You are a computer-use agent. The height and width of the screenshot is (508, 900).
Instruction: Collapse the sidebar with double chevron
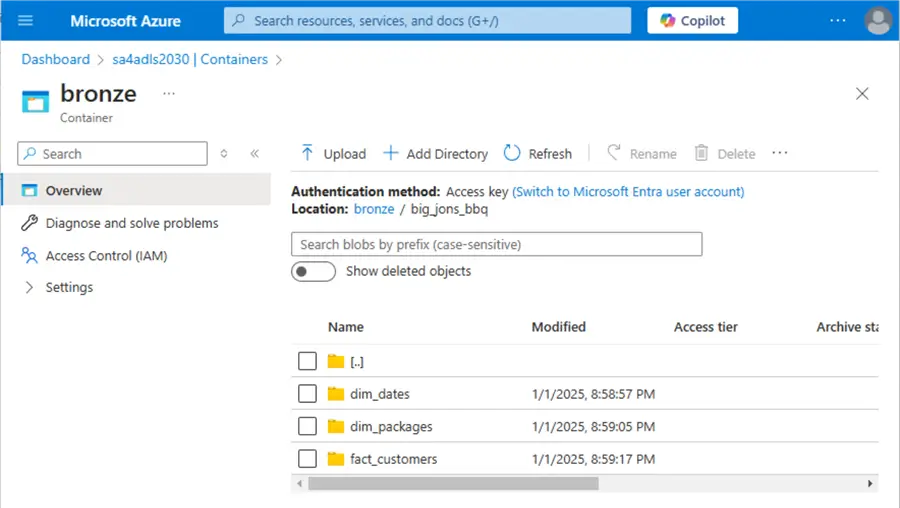click(254, 153)
